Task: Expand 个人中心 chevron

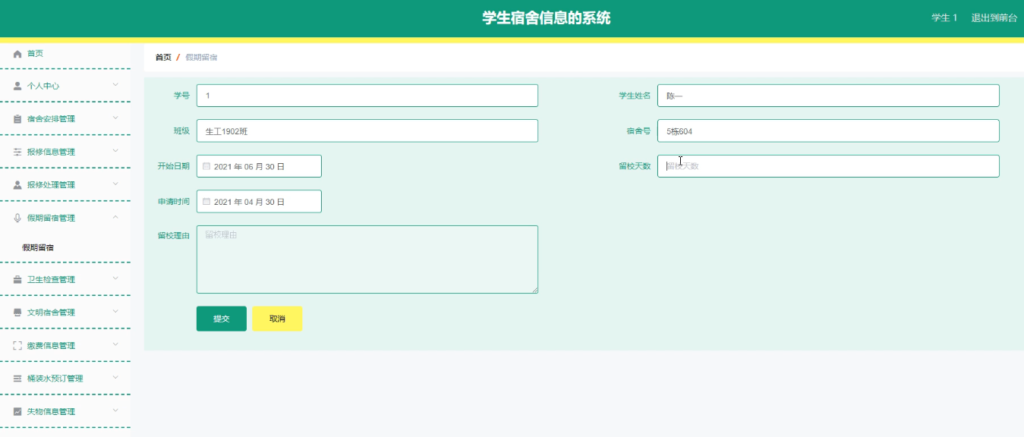Action: (x=116, y=85)
